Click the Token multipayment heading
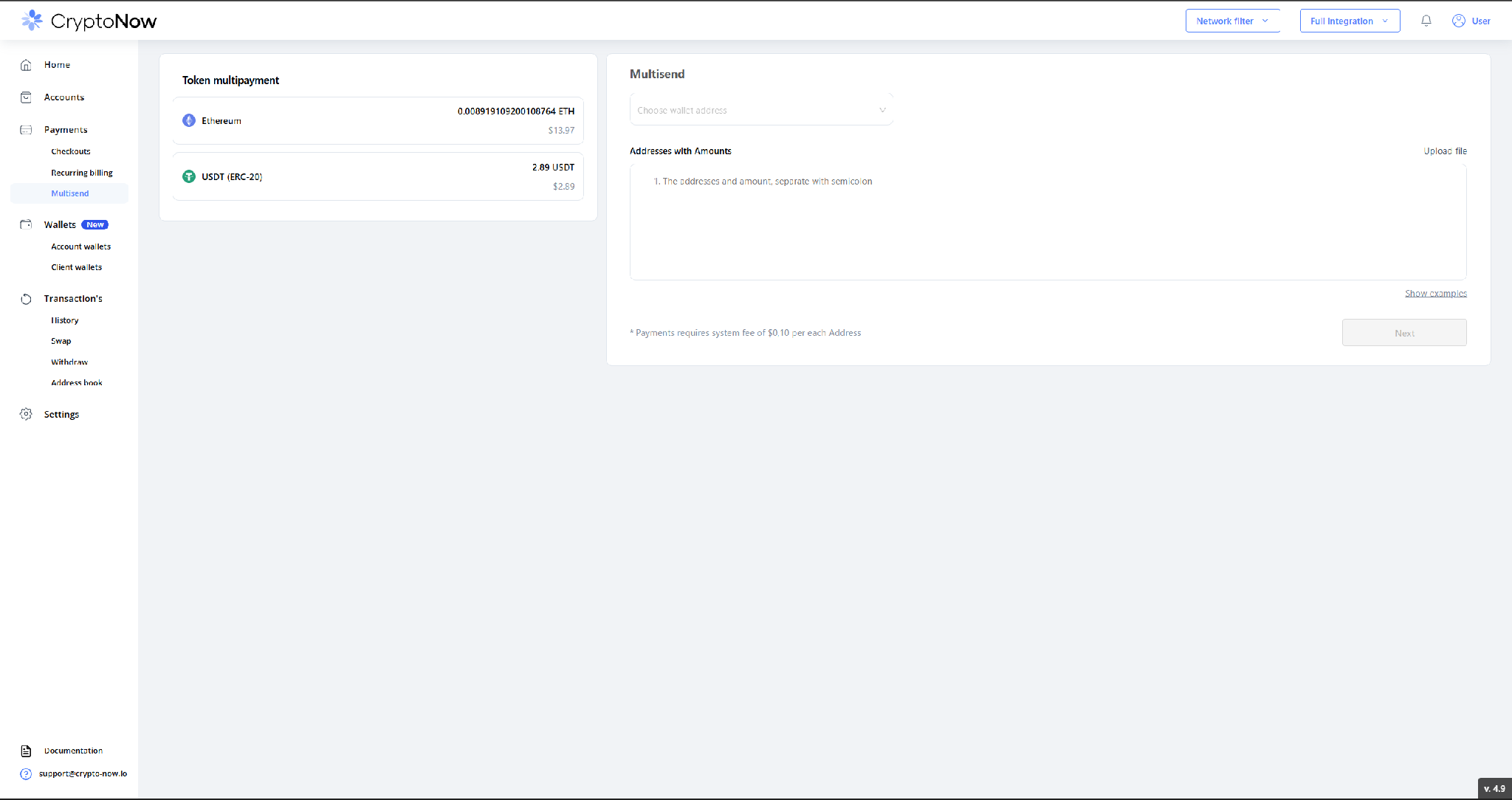1512x800 pixels. 230,80
